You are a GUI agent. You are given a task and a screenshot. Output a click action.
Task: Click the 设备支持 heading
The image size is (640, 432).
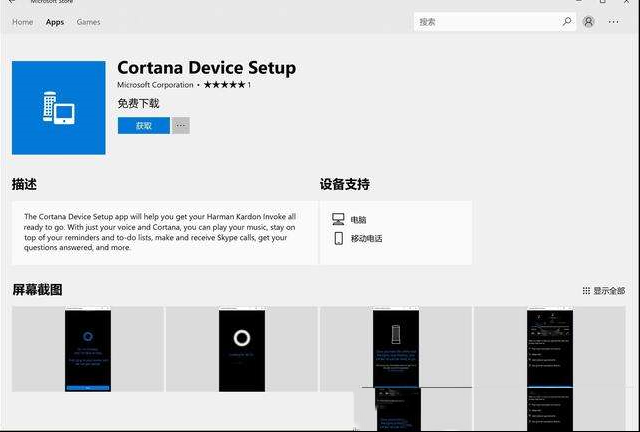point(344,184)
